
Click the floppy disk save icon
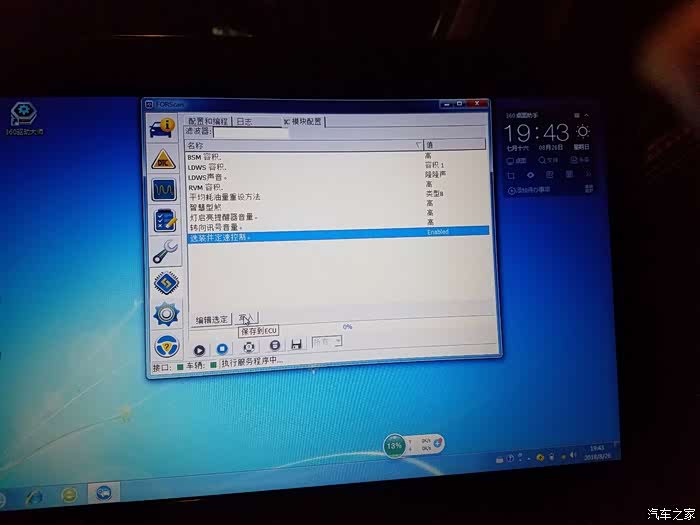[x=296, y=344]
